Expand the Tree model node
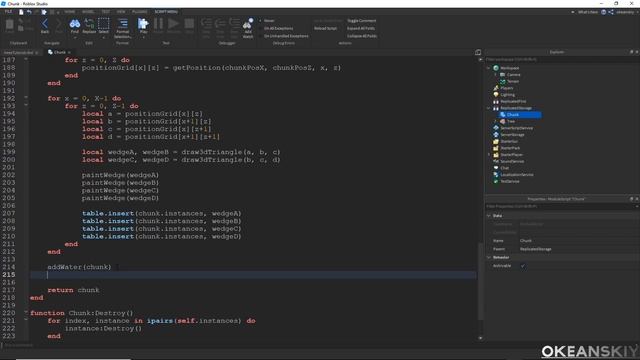Screen dimensions: 640x360 [x=496, y=121]
